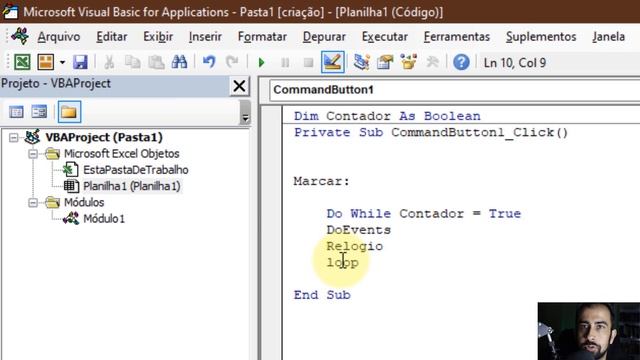The height and width of the screenshot is (360, 640).
Task: Click the Private Sub CommandButton1_Click() line
Action: [x=431, y=133]
